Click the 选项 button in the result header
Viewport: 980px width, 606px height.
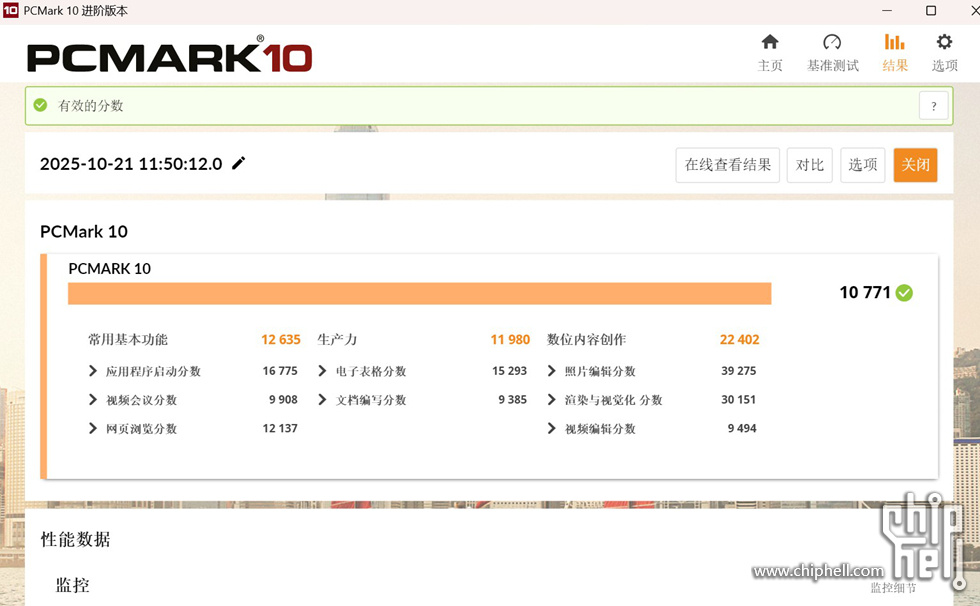862,165
